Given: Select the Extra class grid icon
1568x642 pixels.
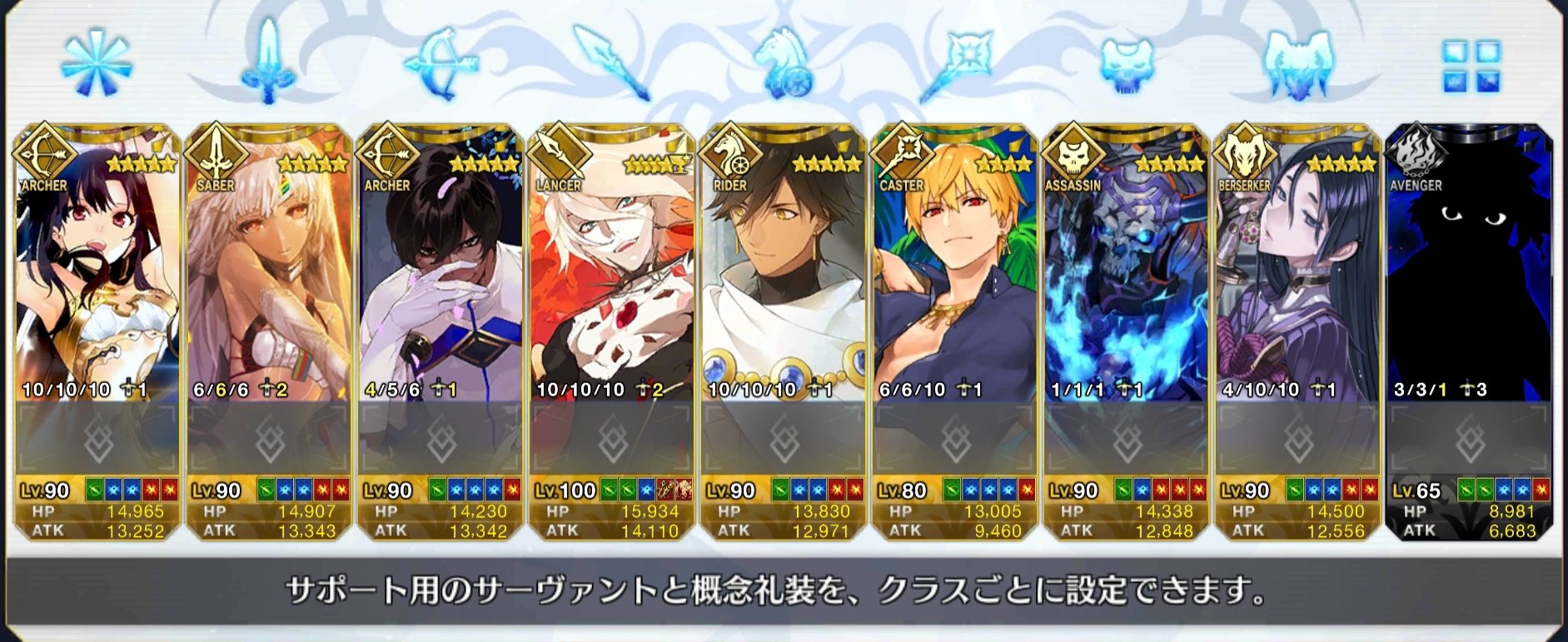Looking at the screenshot, I should tap(1471, 67).
